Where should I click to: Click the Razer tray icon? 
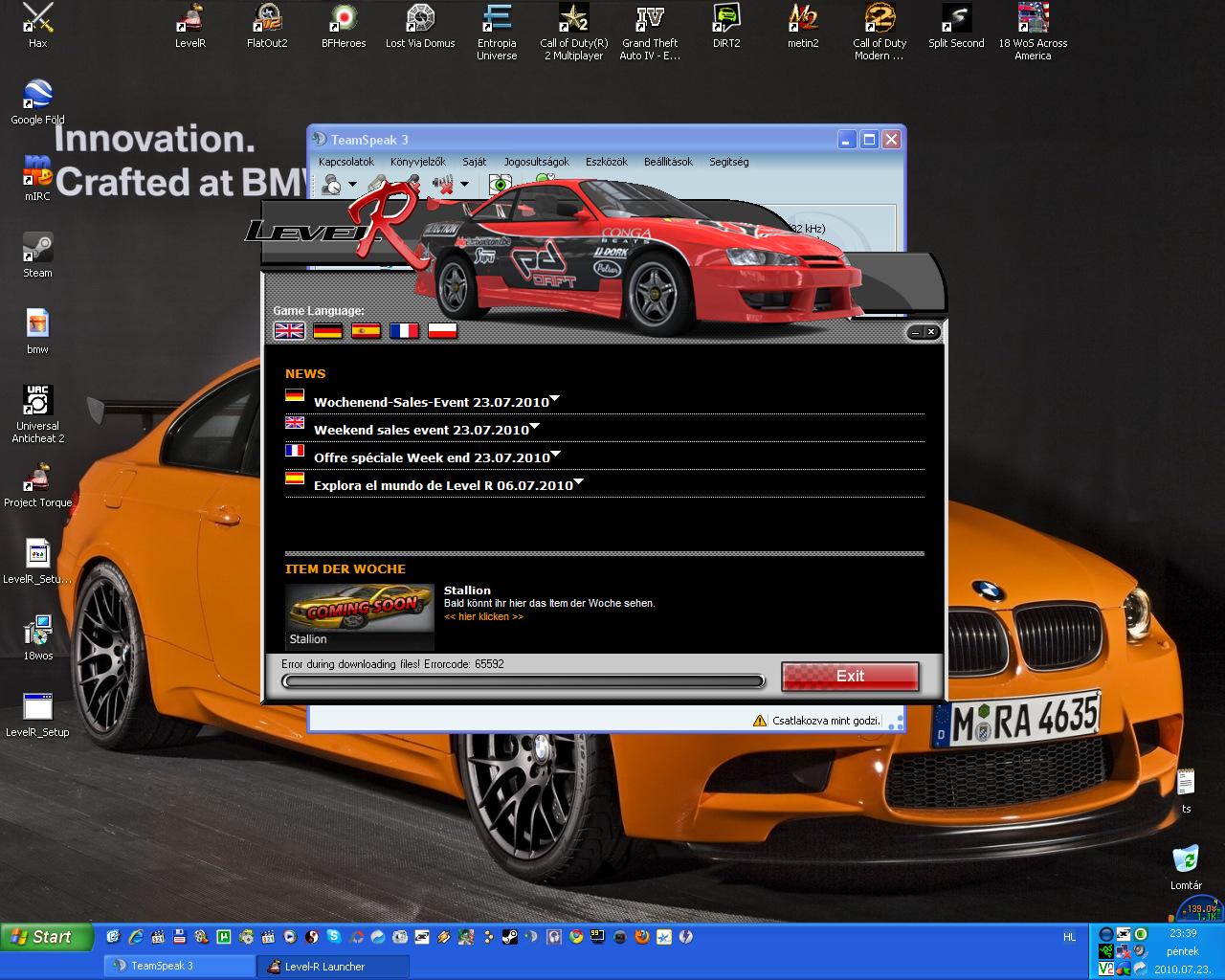tap(1107, 951)
